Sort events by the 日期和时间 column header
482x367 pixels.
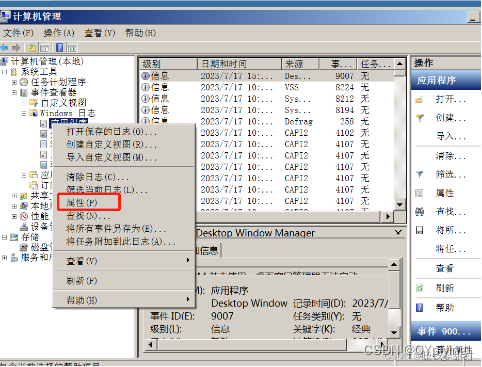point(240,64)
